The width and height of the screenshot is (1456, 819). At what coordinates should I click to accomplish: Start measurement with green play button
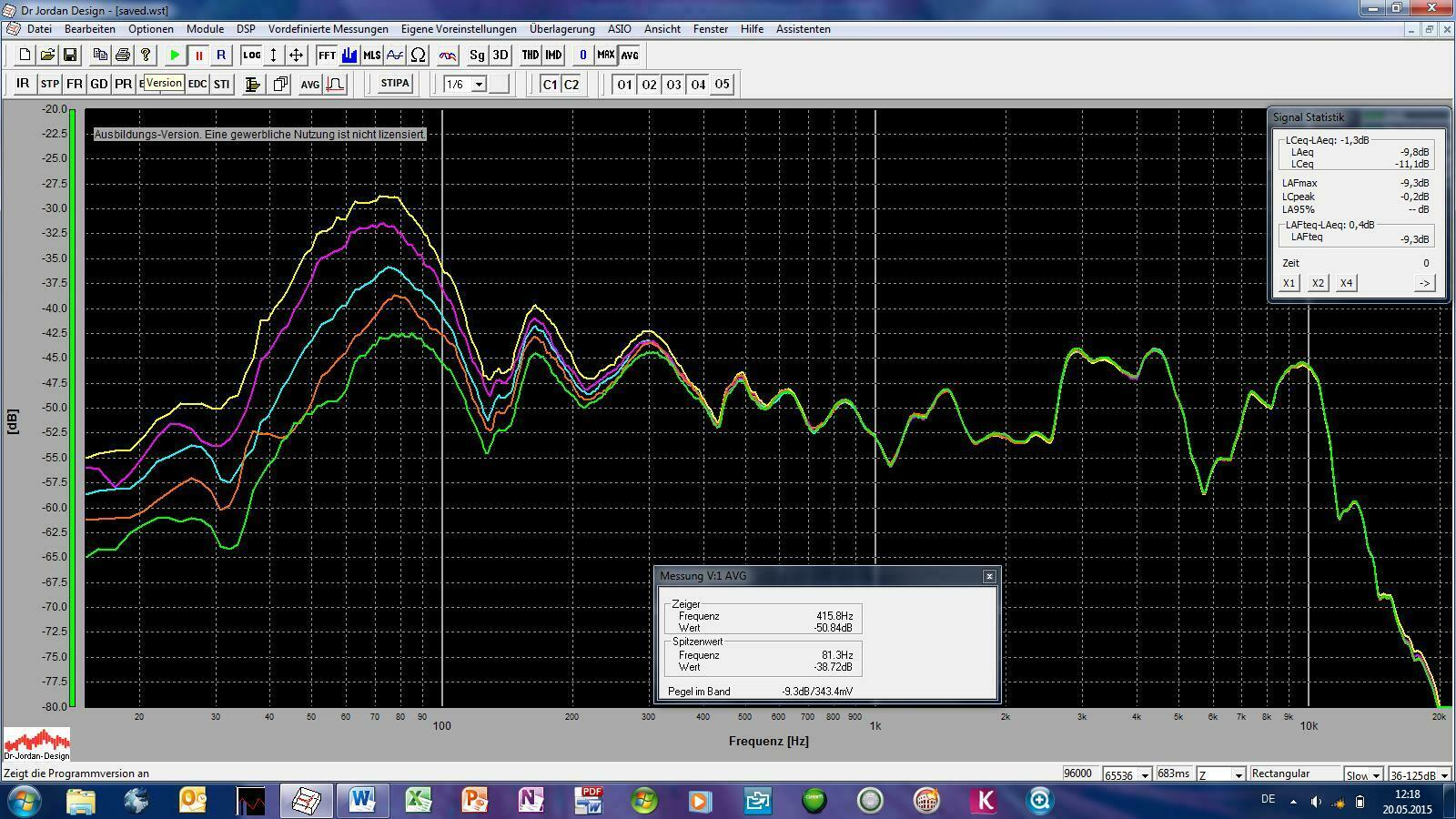click(x=175, y=56)
